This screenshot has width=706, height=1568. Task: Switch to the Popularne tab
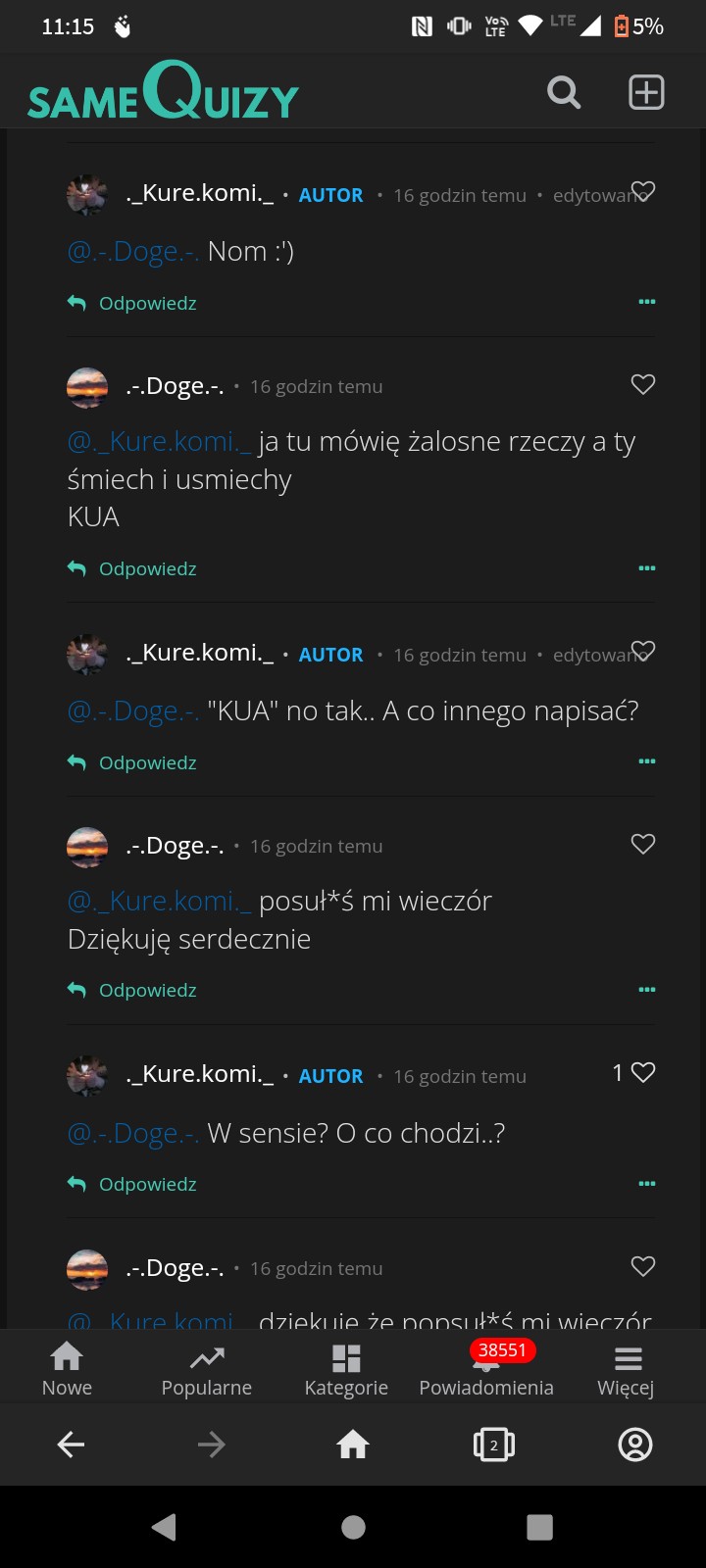(x=207, y=1369)
